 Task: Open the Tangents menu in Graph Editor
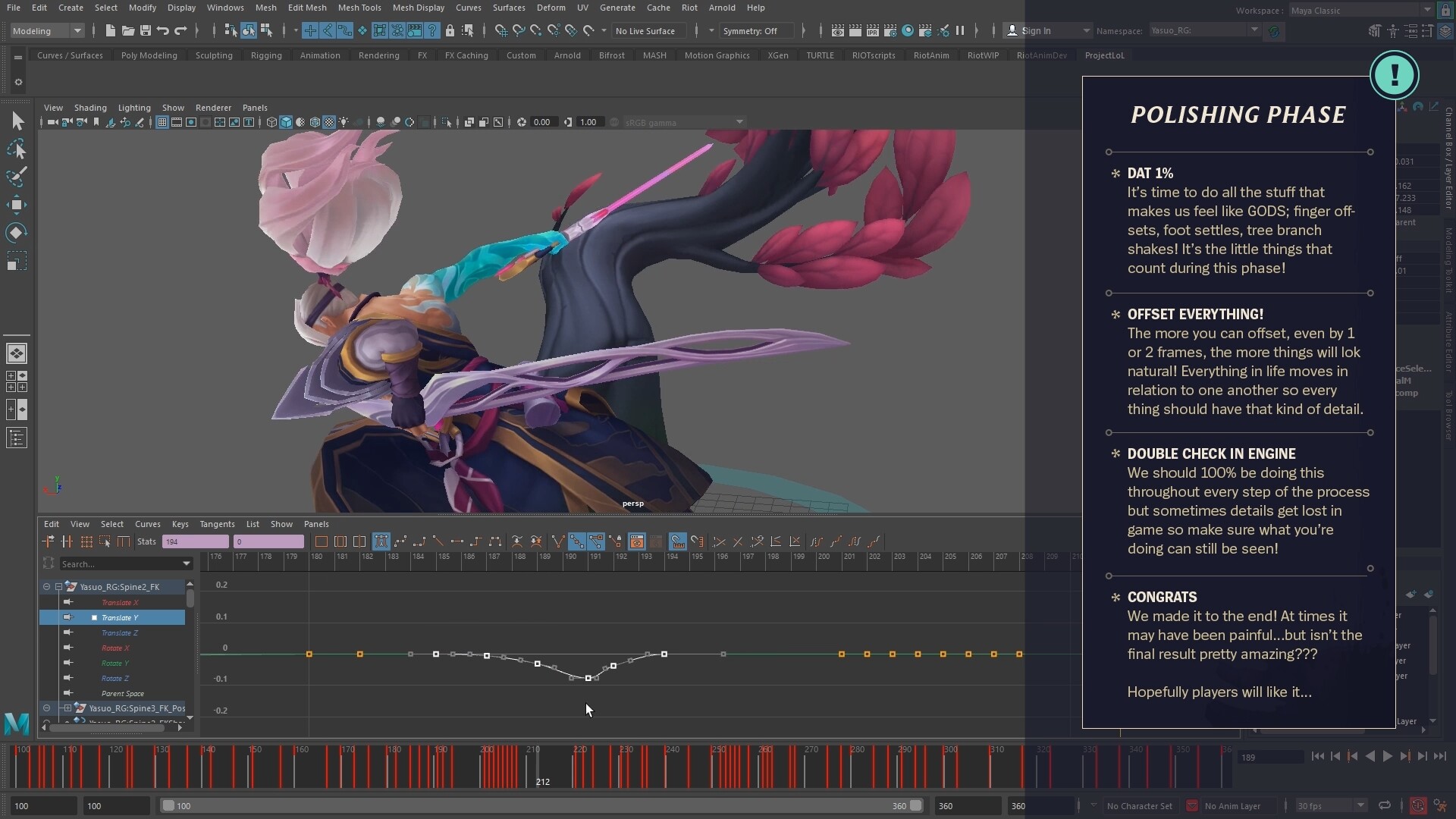click(x=217, y=524)
